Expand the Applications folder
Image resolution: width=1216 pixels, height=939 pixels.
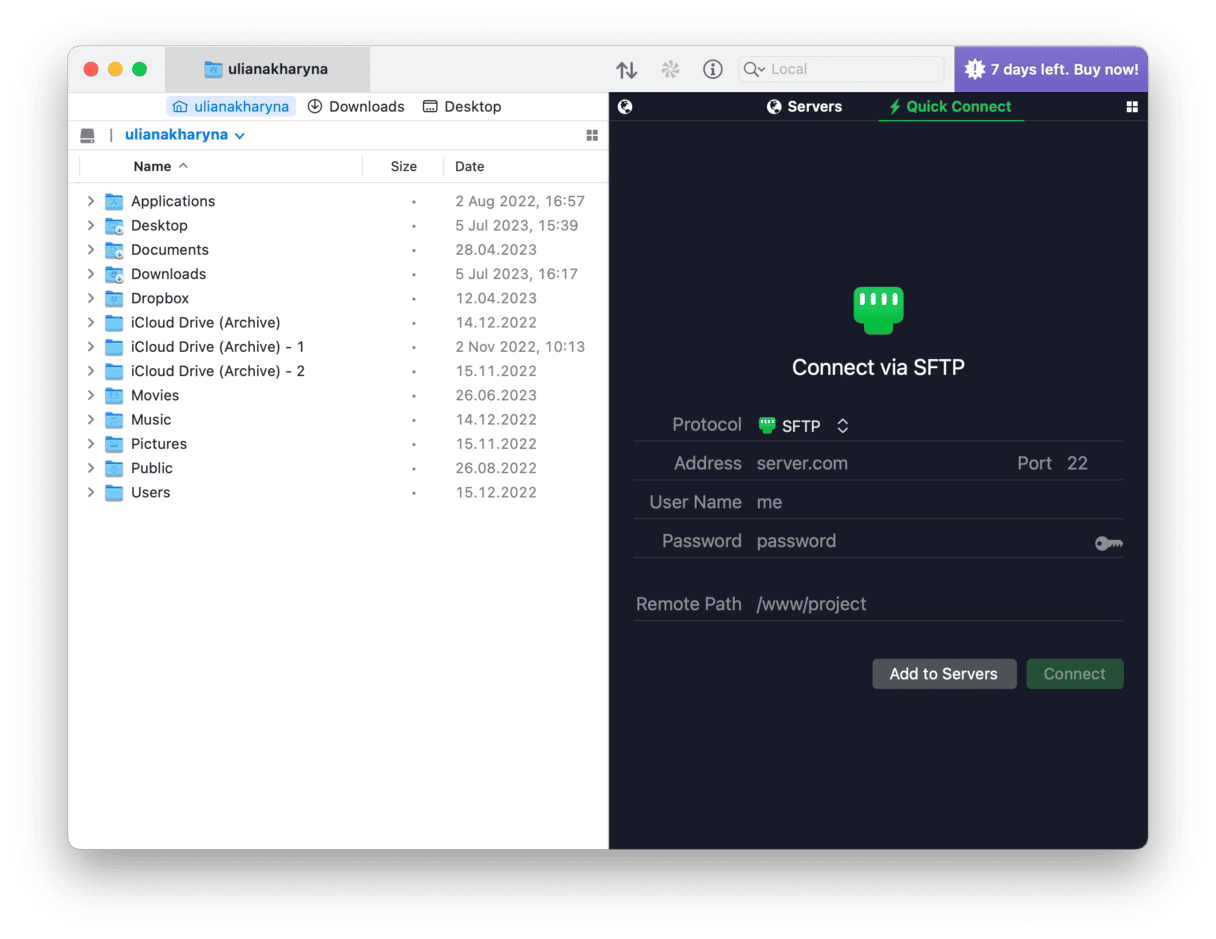click(91, 201)
